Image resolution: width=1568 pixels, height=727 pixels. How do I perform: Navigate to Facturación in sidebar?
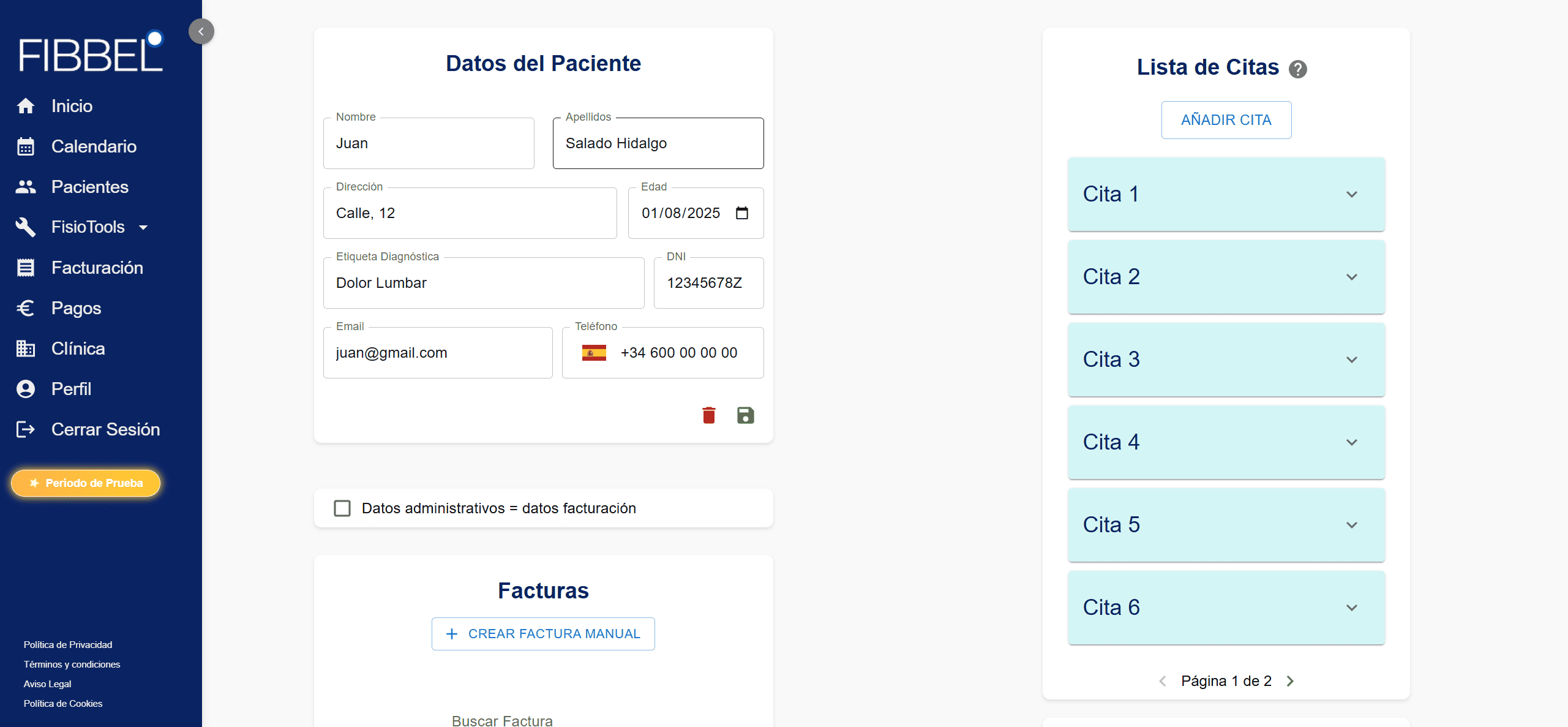(x=97, y=268)
